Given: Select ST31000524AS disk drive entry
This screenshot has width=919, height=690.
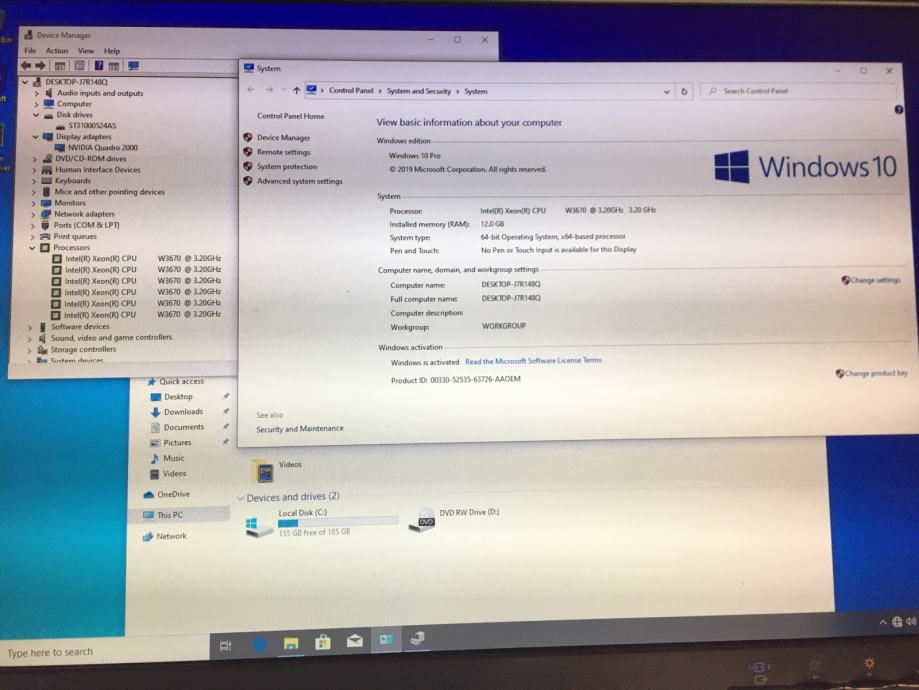Looking at the screenshot, I should [92, 125].
